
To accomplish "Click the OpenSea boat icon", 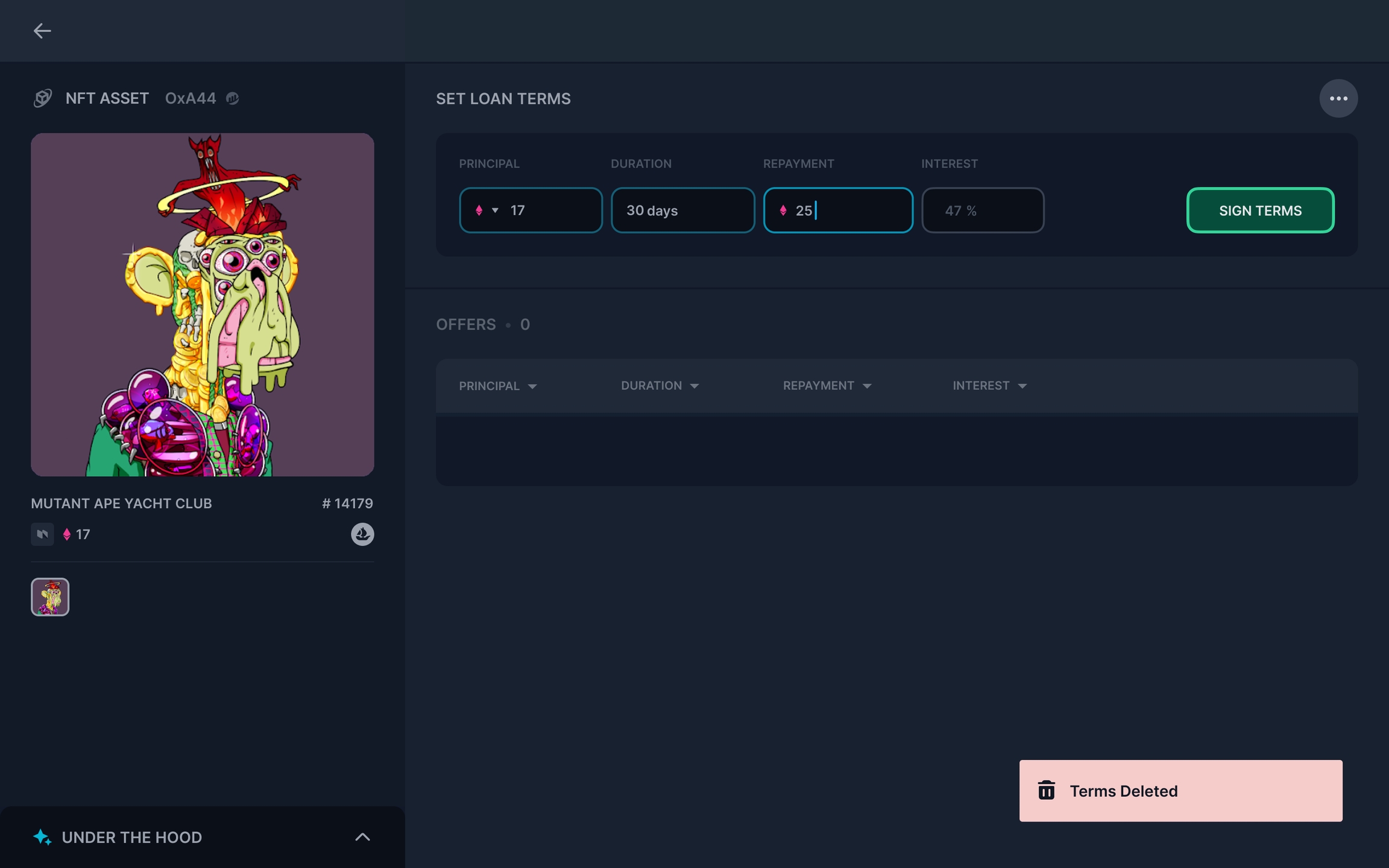I will point(362,534).
